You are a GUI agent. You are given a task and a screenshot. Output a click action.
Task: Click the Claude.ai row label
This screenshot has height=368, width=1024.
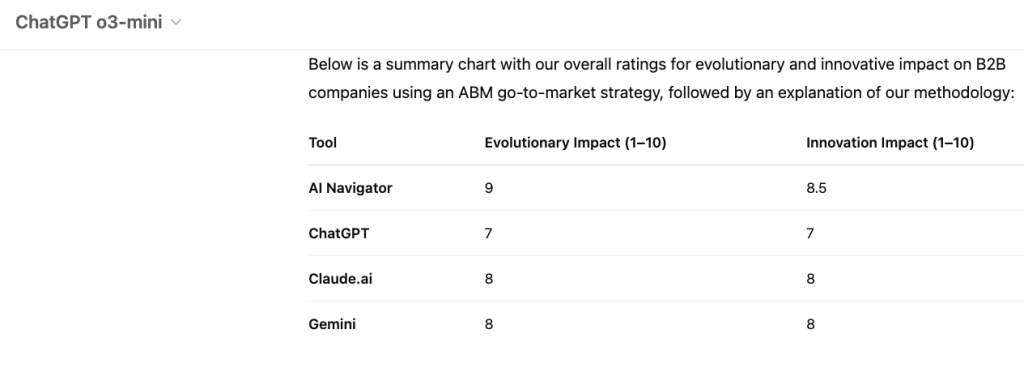340,279
